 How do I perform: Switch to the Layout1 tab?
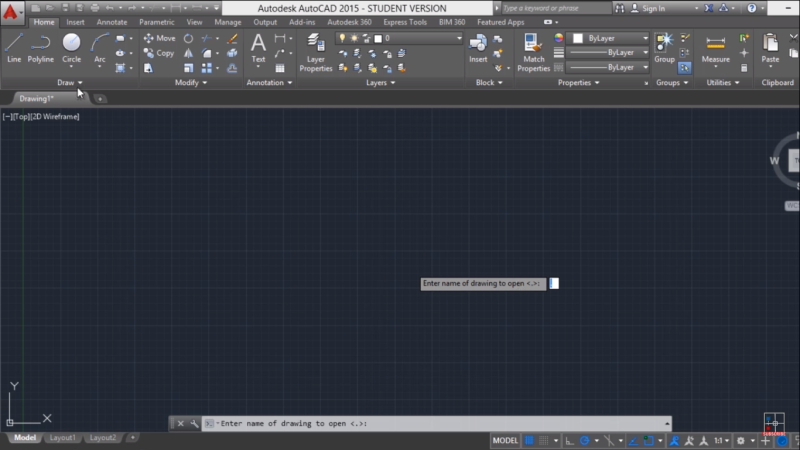pos(62,438)
